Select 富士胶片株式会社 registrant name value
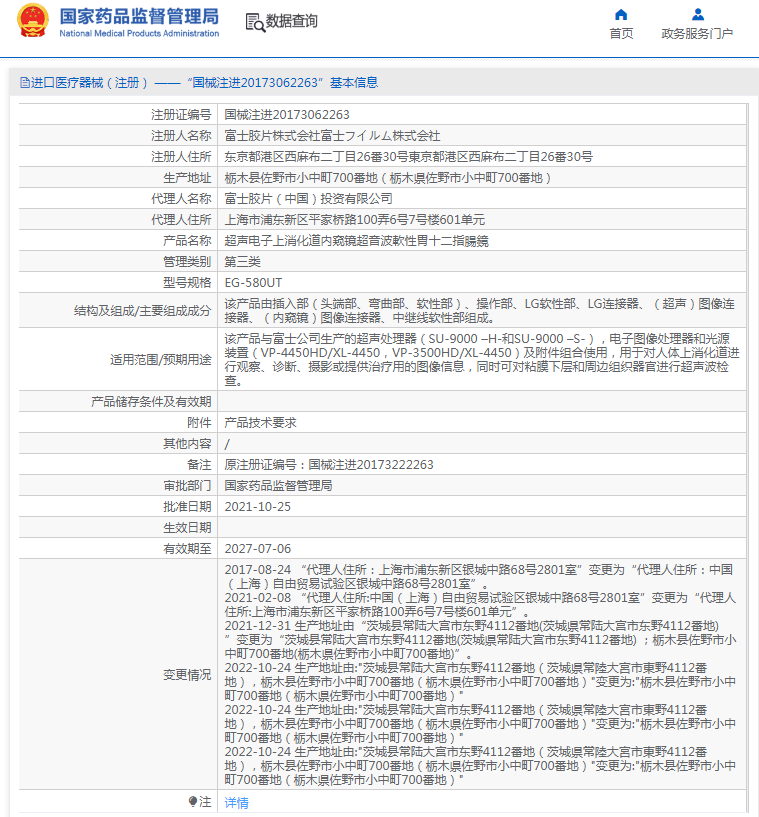The width and height of the screenshot is (759, 817). 332,136
